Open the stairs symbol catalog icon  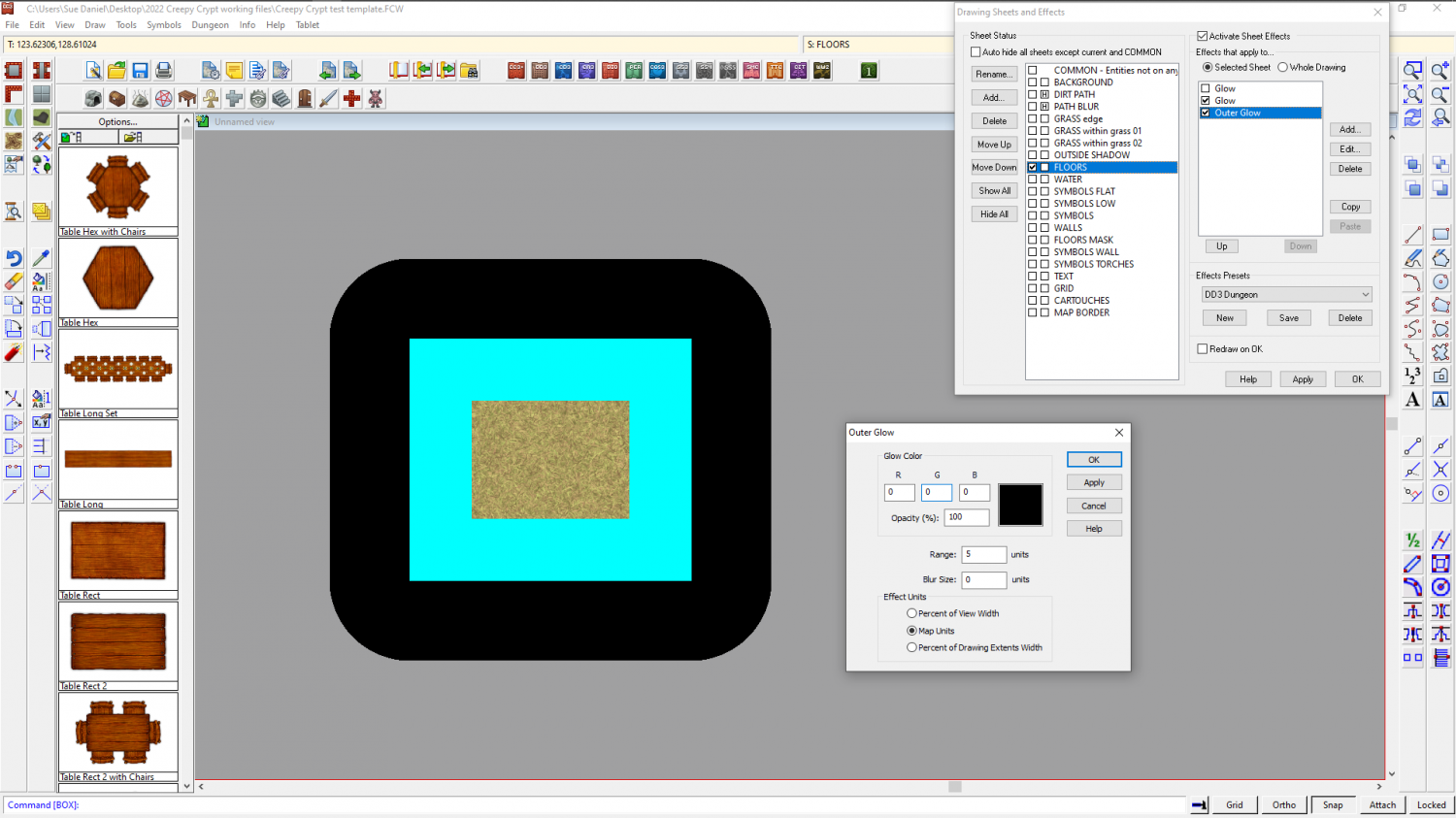[x=281, y=99]
